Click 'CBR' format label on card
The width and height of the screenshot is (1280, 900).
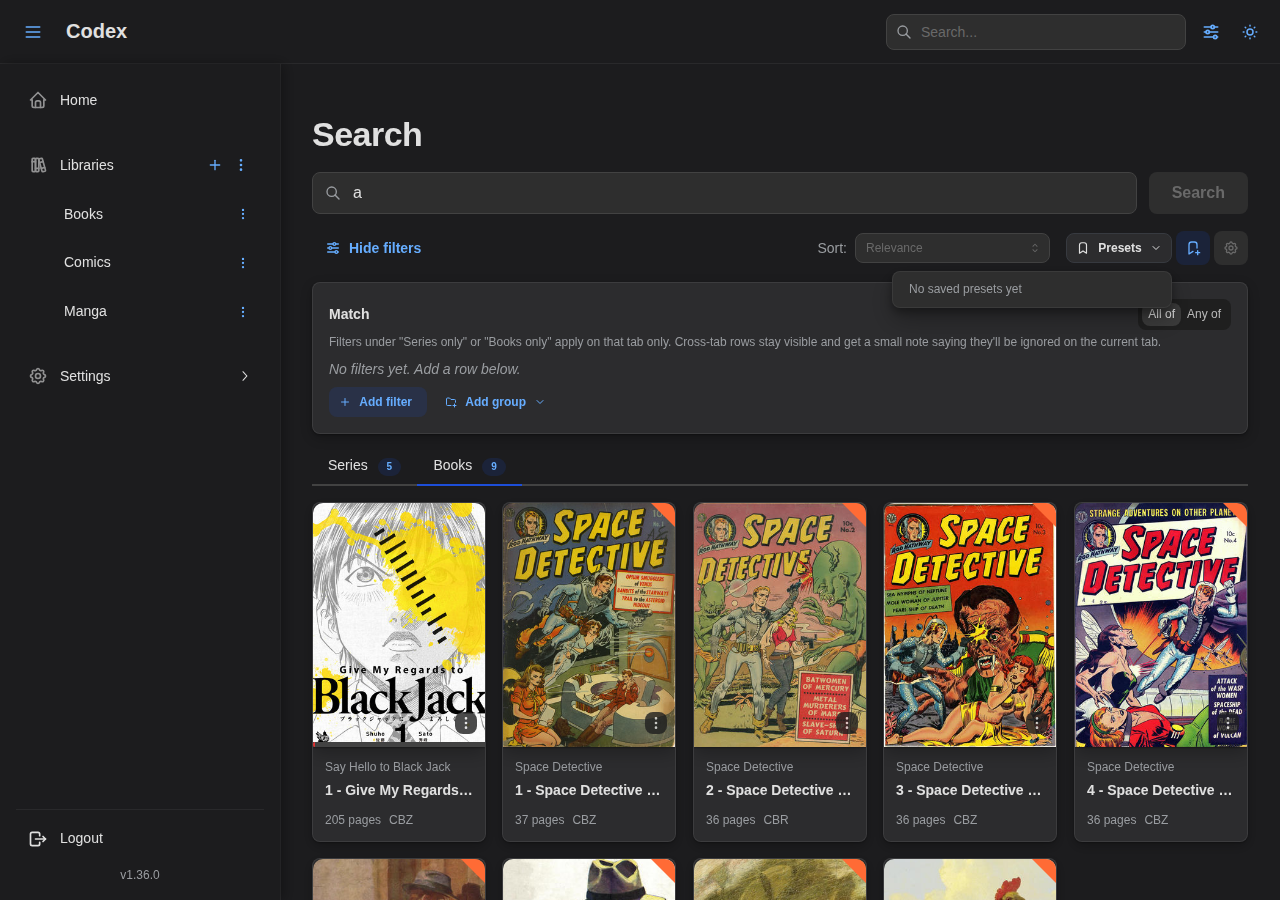point(776,820)
